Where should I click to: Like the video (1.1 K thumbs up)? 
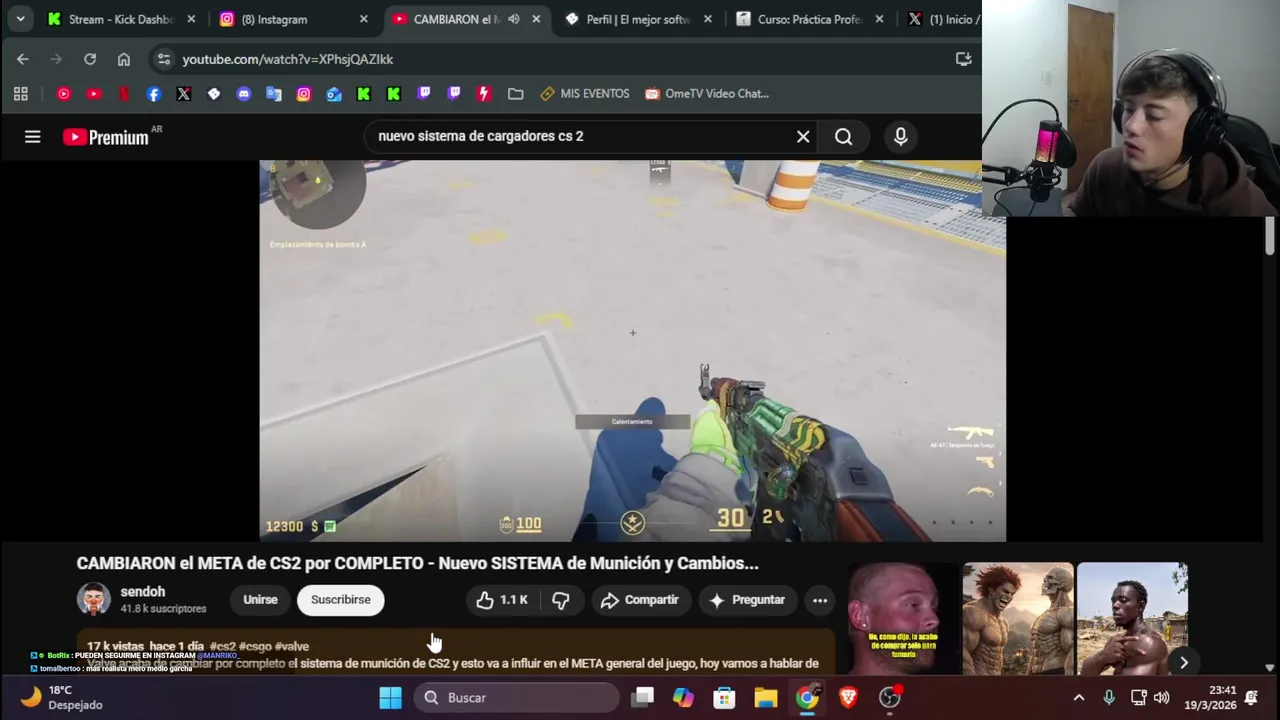pos(502,600)
